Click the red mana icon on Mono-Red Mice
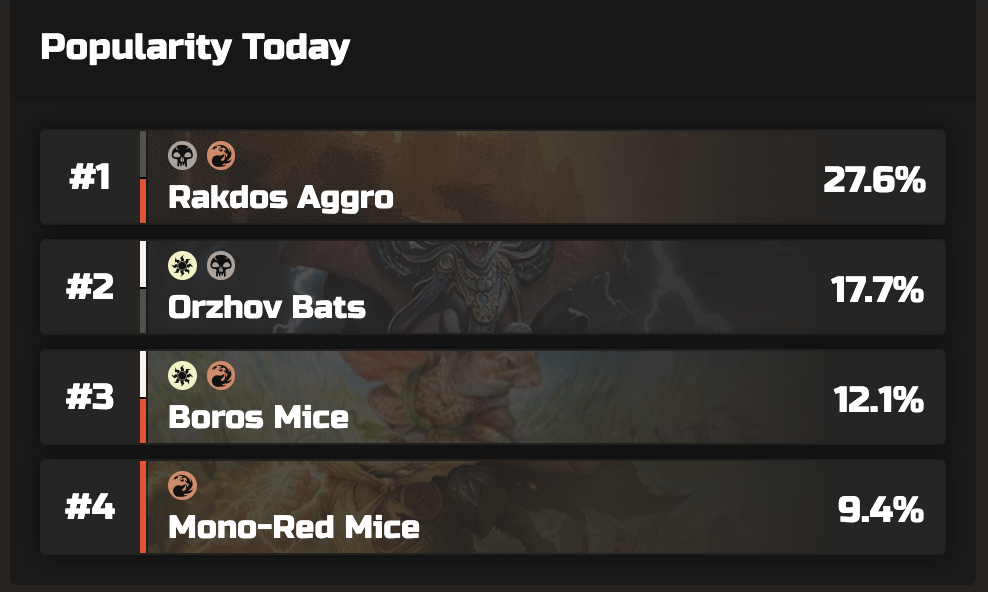The width and height of the screenshot is (988, 592). click(183, 486)
